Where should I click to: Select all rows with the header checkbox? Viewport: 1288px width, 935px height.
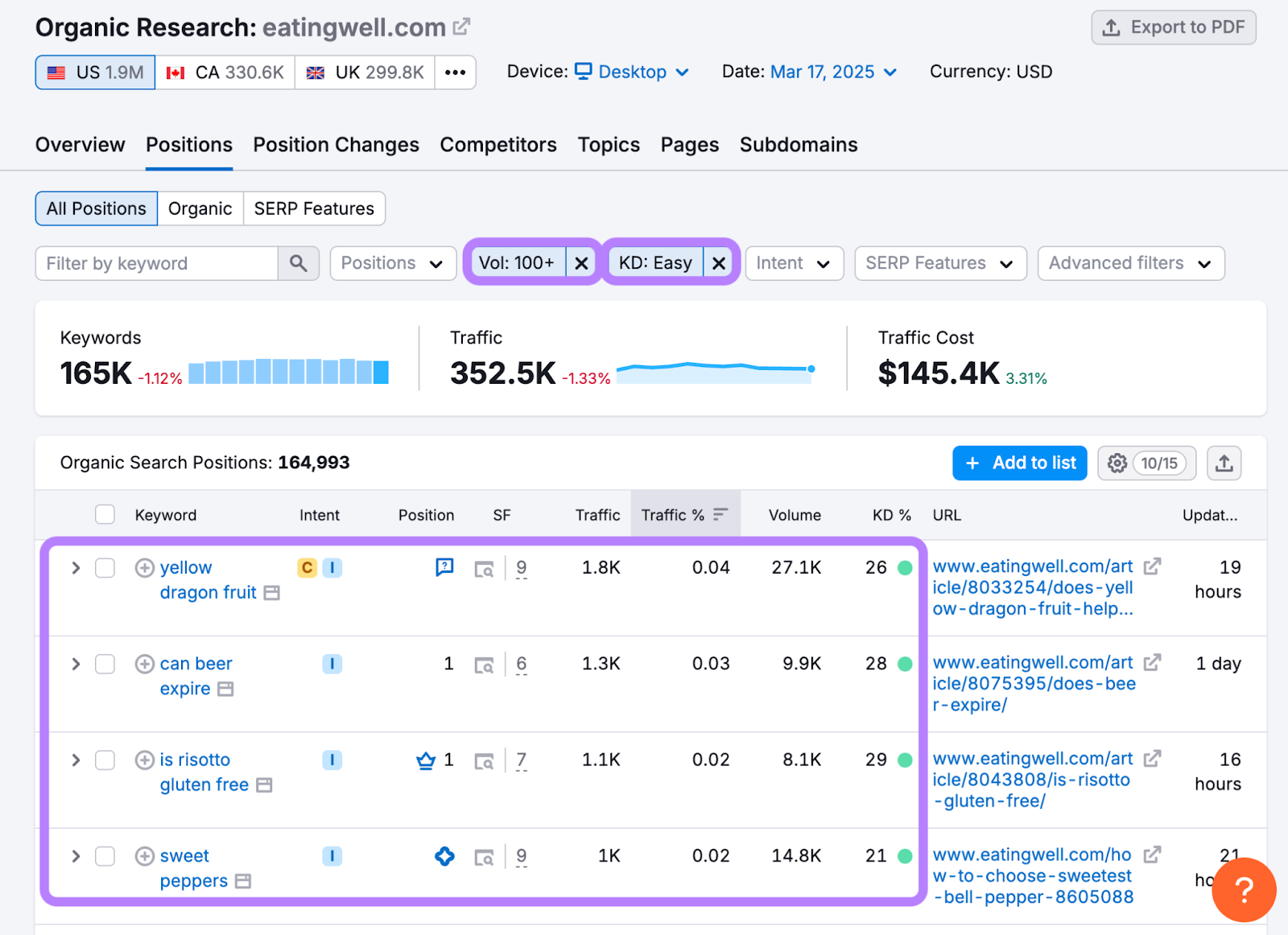click(105, 514)
